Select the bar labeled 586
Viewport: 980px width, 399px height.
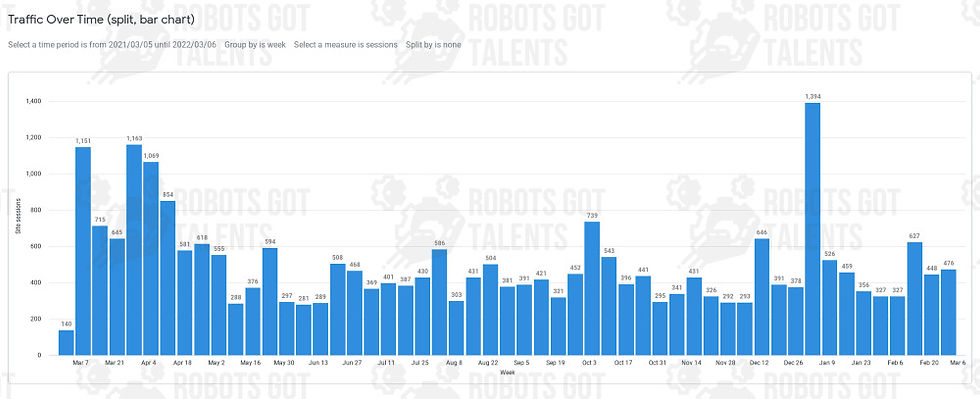pyautogui.click(x=439, y=302)
